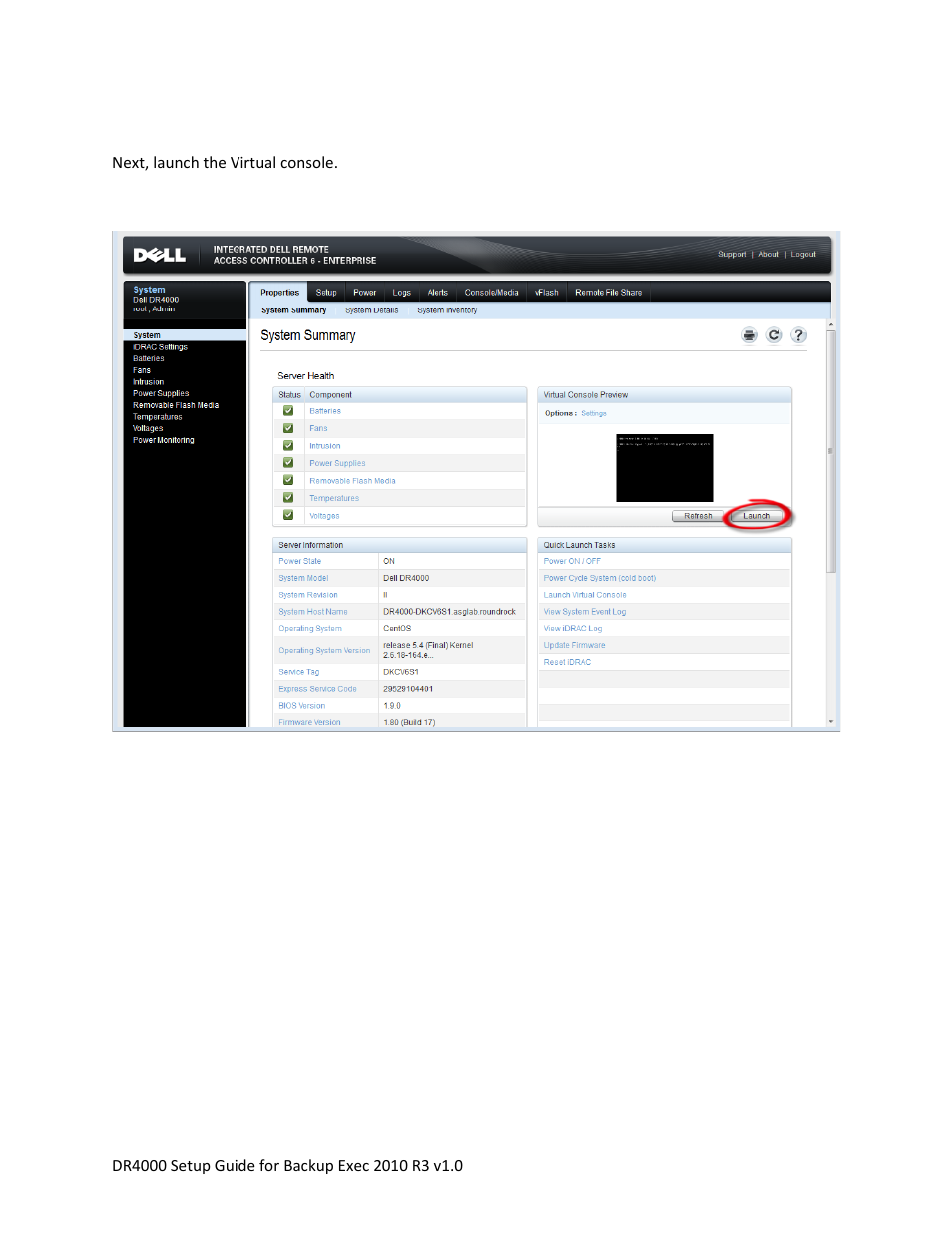Viewport: 952px width, 1233px height.
Task: Select Temperatures in the sidebar
Action: 158,417
